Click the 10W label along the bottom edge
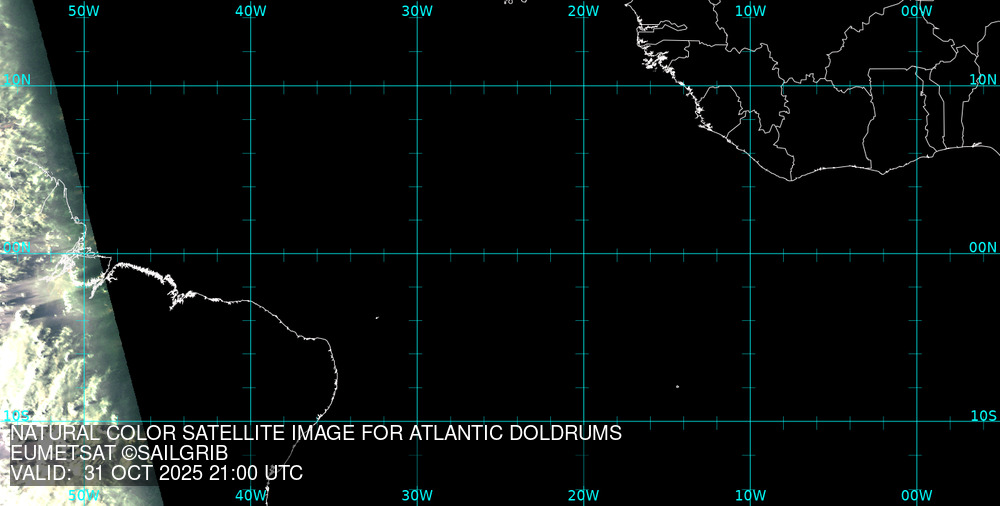Viewport: 1000px width, 506px height. 750,495
